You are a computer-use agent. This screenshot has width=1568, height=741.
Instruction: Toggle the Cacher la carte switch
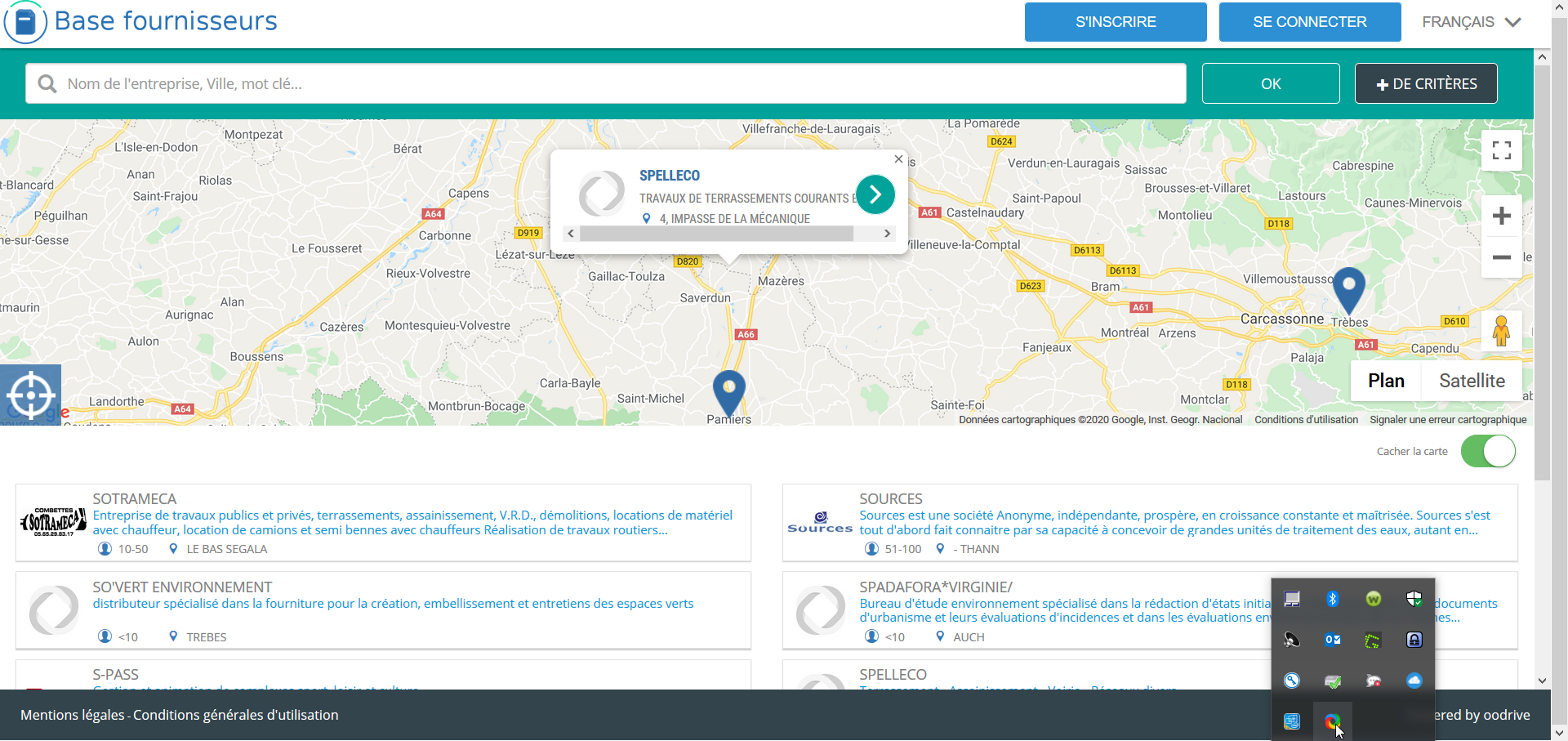click(1488, 451)
